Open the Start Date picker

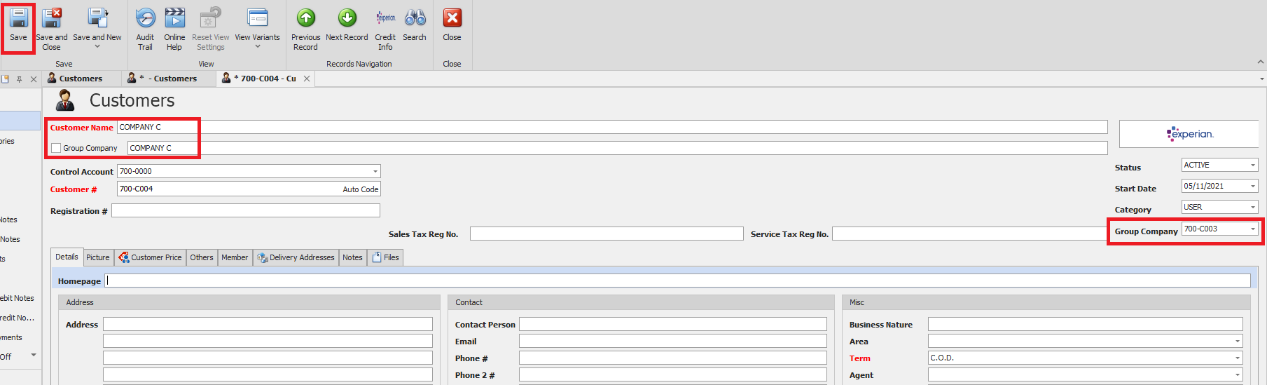coord(1253,186)
